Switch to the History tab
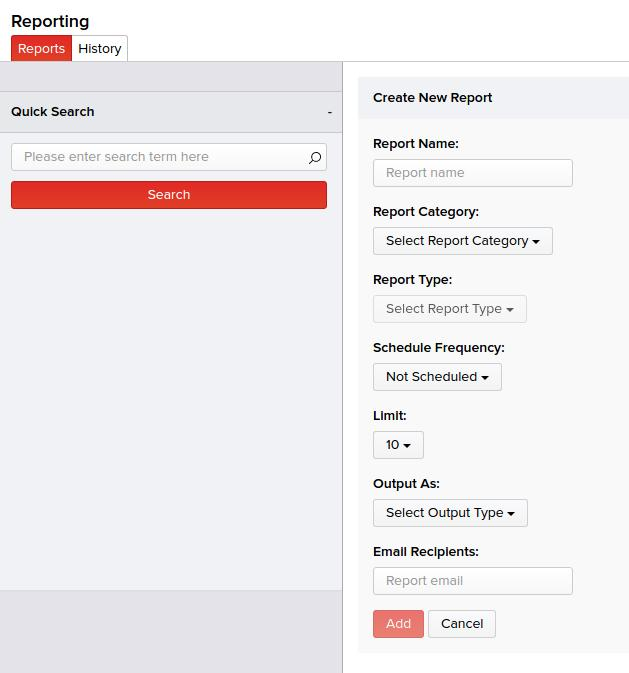 tap(100, 48)
